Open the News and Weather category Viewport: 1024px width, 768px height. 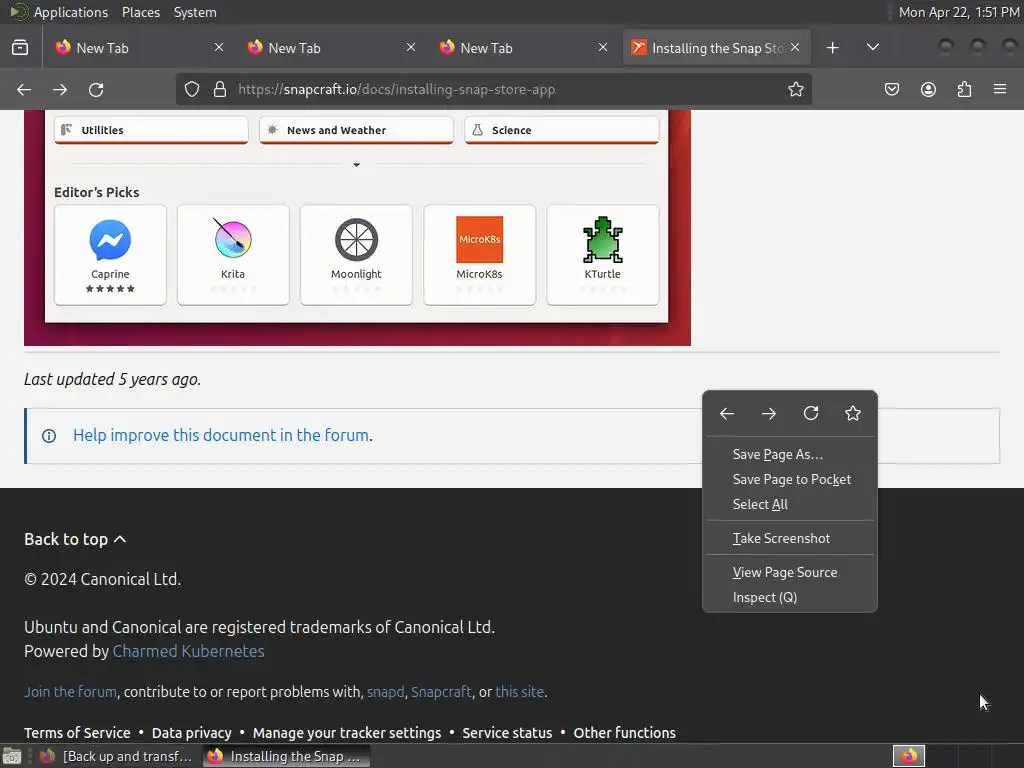click(357, 130)
